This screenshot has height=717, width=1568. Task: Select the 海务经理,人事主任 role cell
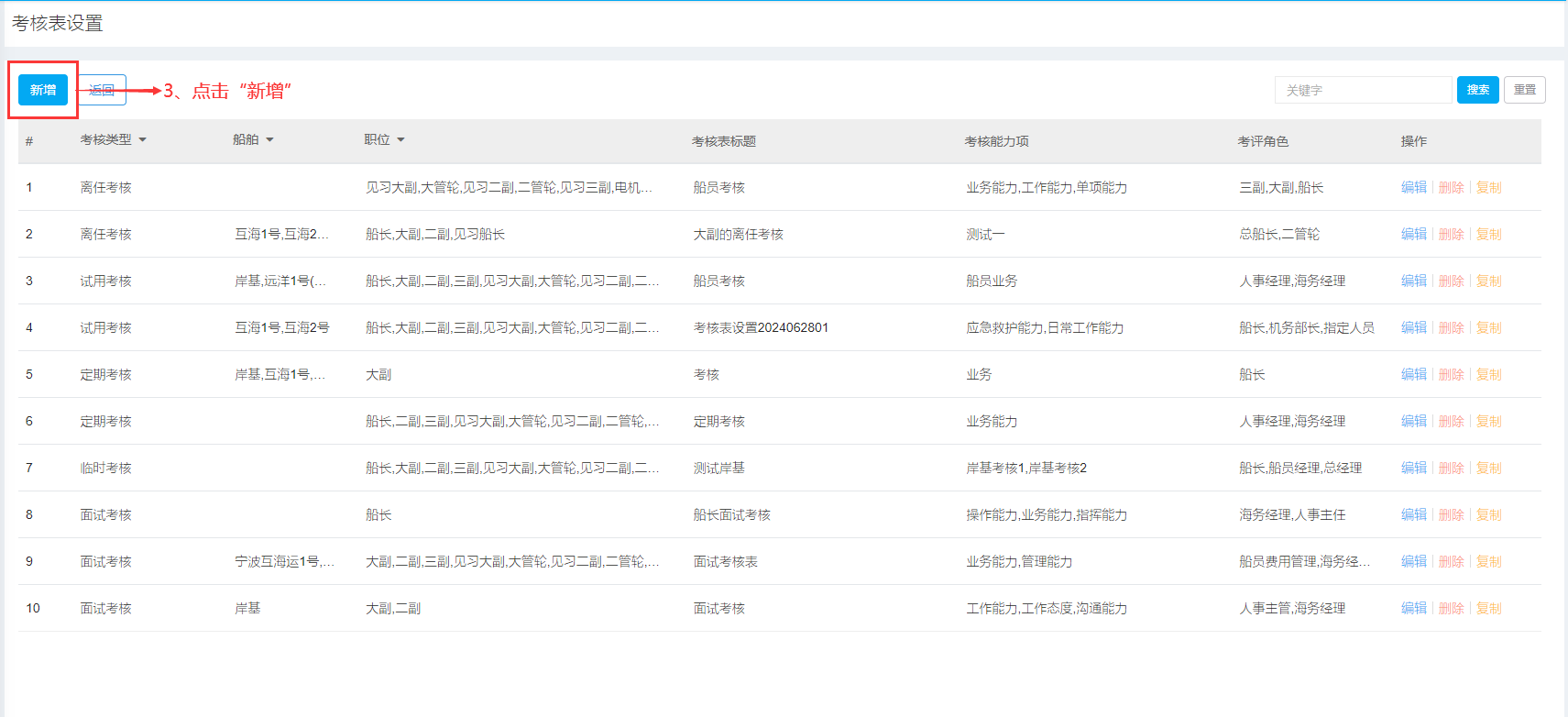[1292, 515]
